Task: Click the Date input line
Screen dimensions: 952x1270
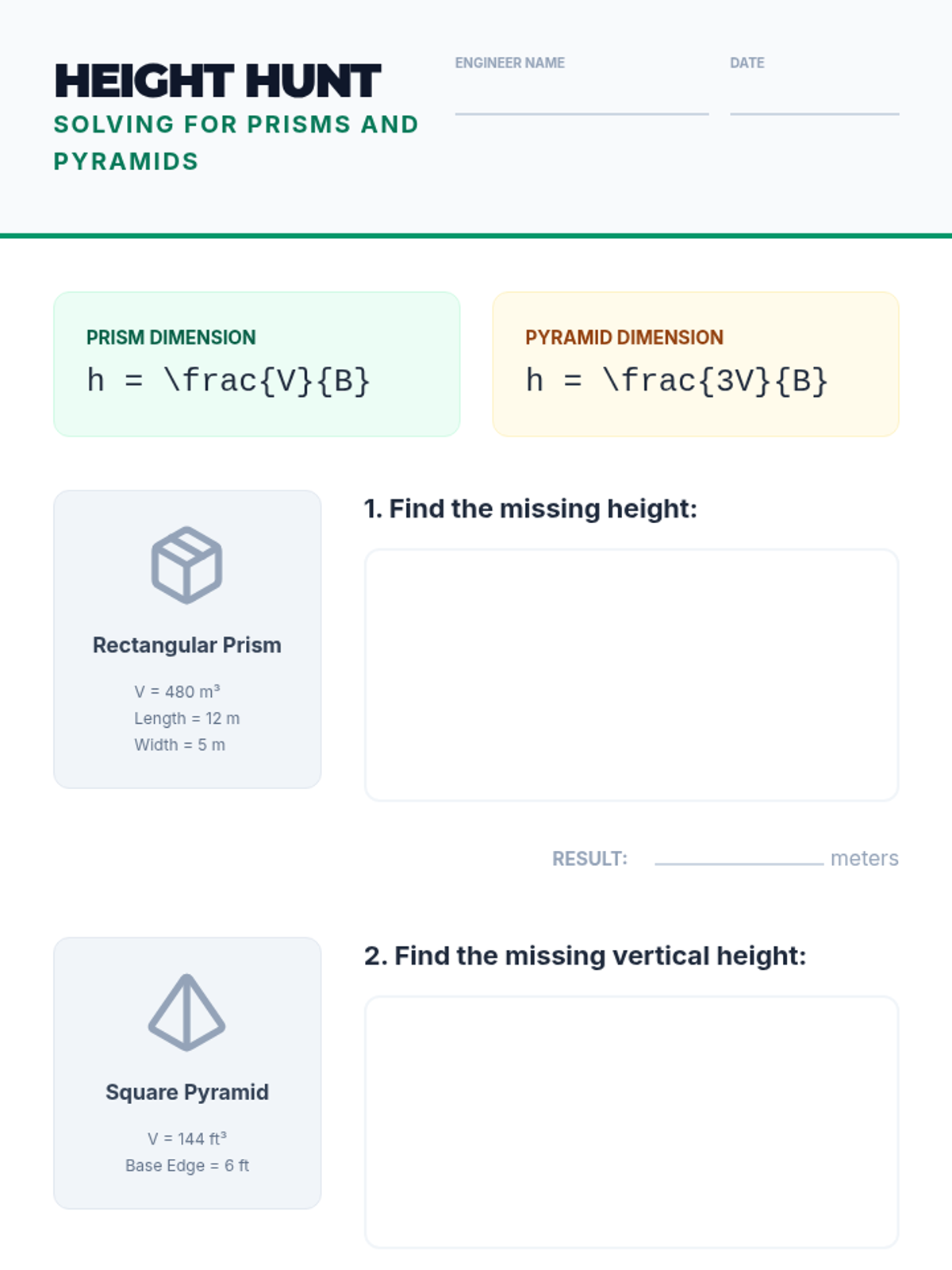Action: 814,102
